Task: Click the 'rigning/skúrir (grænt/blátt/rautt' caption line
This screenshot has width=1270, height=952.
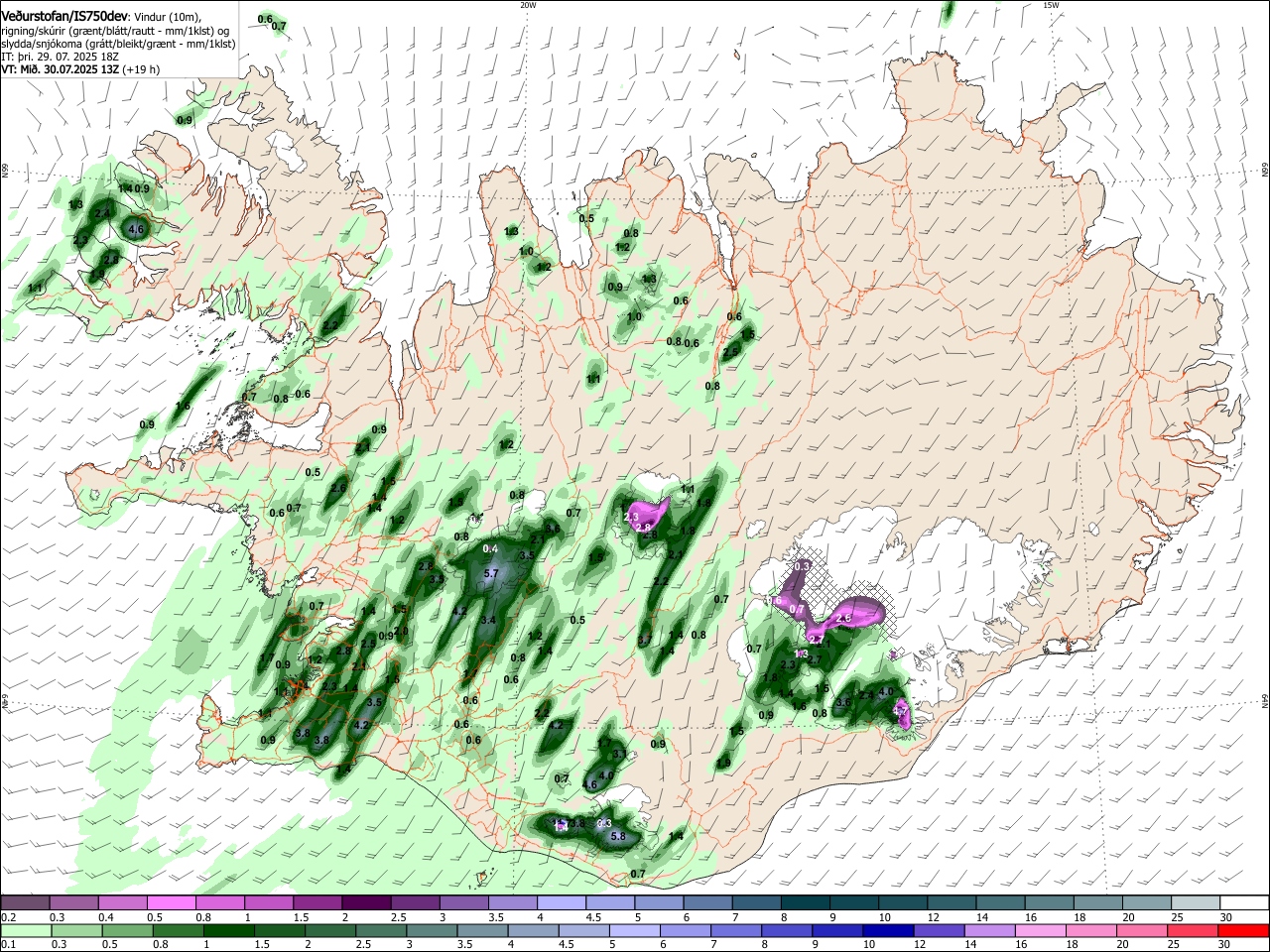Action: click(x=115, y=31)
